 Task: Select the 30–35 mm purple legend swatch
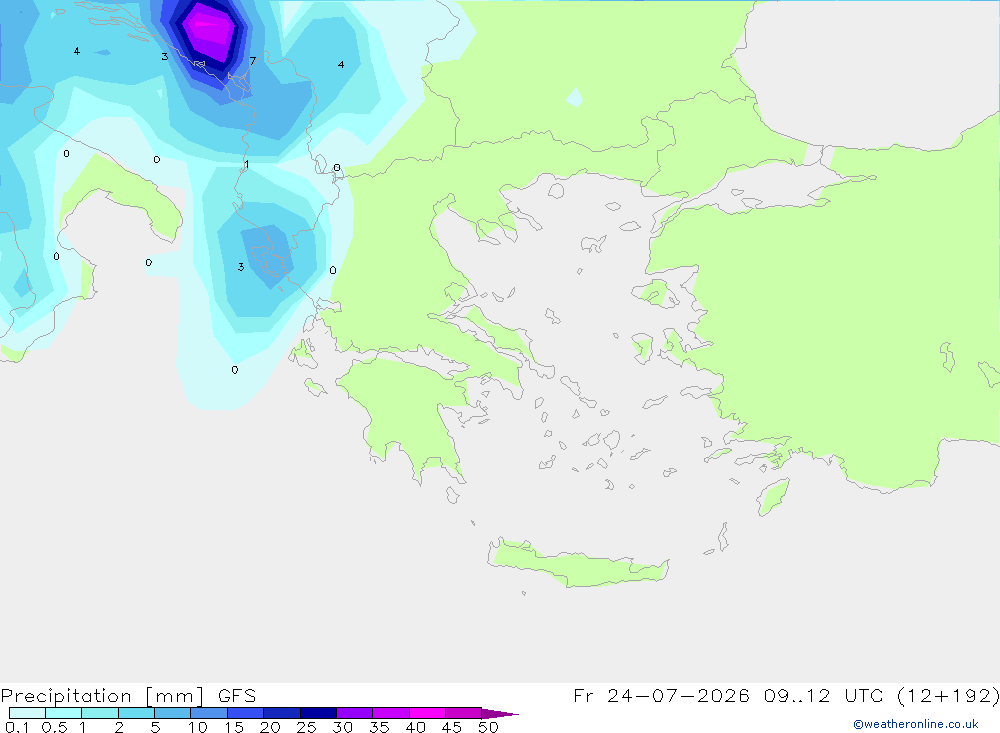point(355,713)
